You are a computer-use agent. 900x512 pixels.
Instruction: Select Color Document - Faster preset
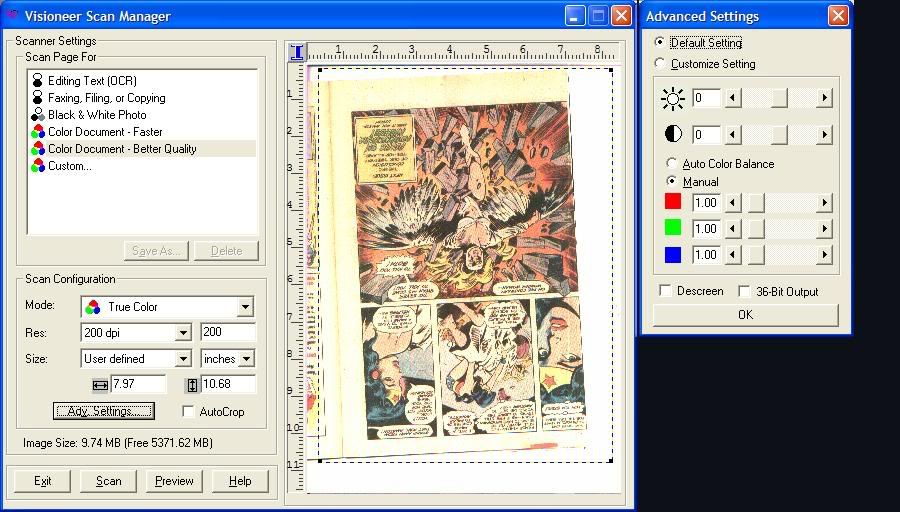[105, 132]
